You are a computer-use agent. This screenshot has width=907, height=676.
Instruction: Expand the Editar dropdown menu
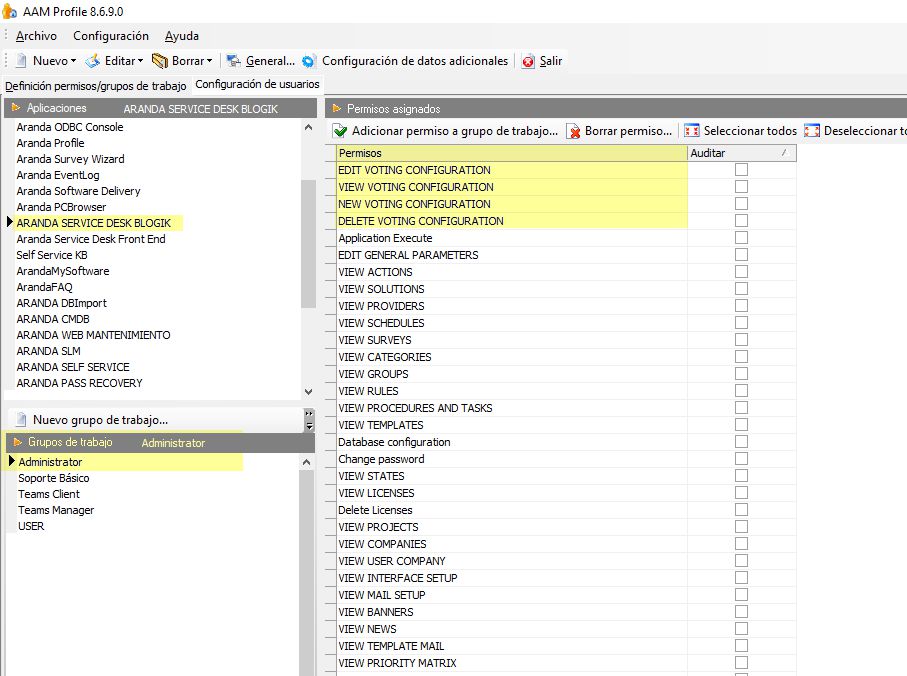click(x=140, y=61)
